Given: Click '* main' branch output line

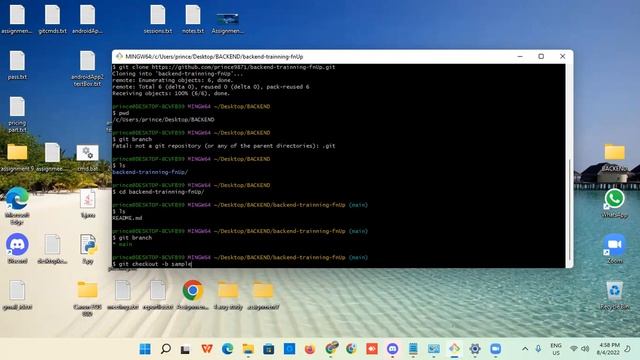Looking at the screenshot, I should pos(122,244).
